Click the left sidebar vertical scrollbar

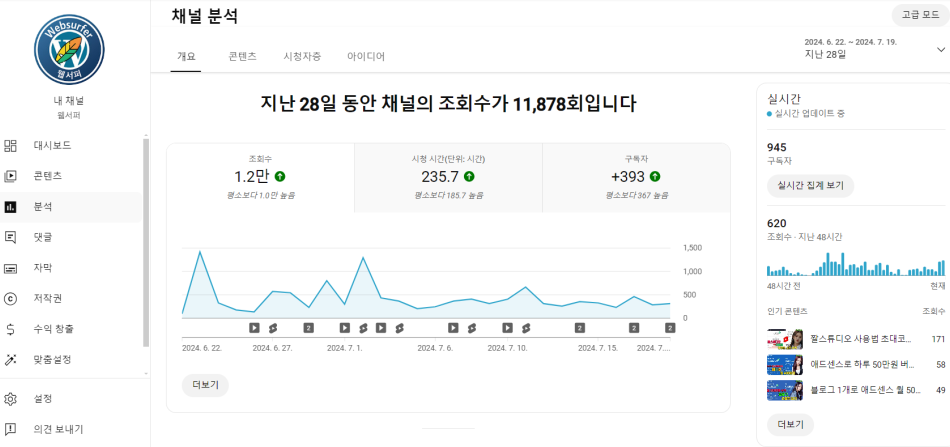(x=146, y=240)
